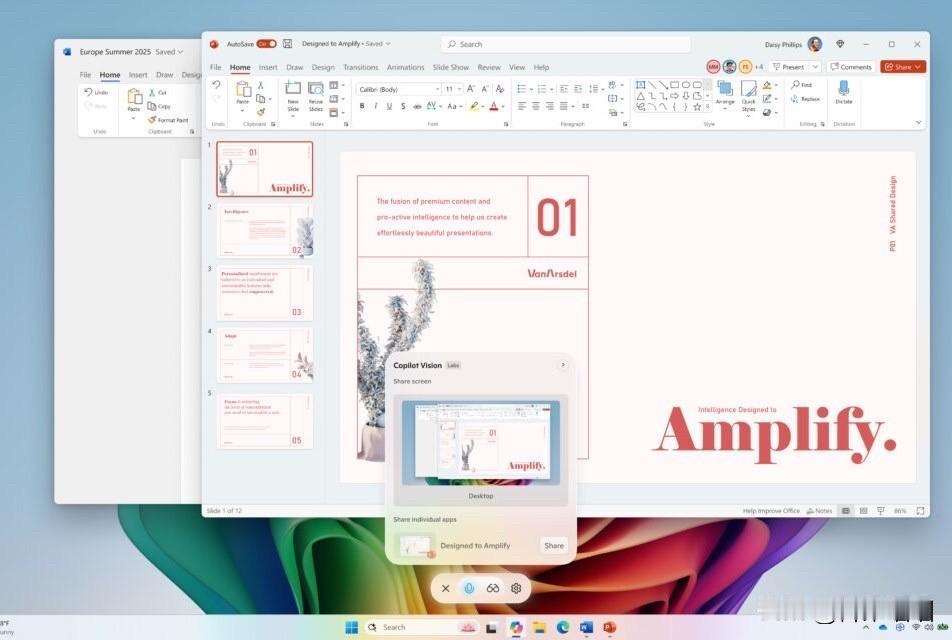This screenshot has height=640, width=952.
Task: Apply bulleted list formatting
Action: point(522,89)
